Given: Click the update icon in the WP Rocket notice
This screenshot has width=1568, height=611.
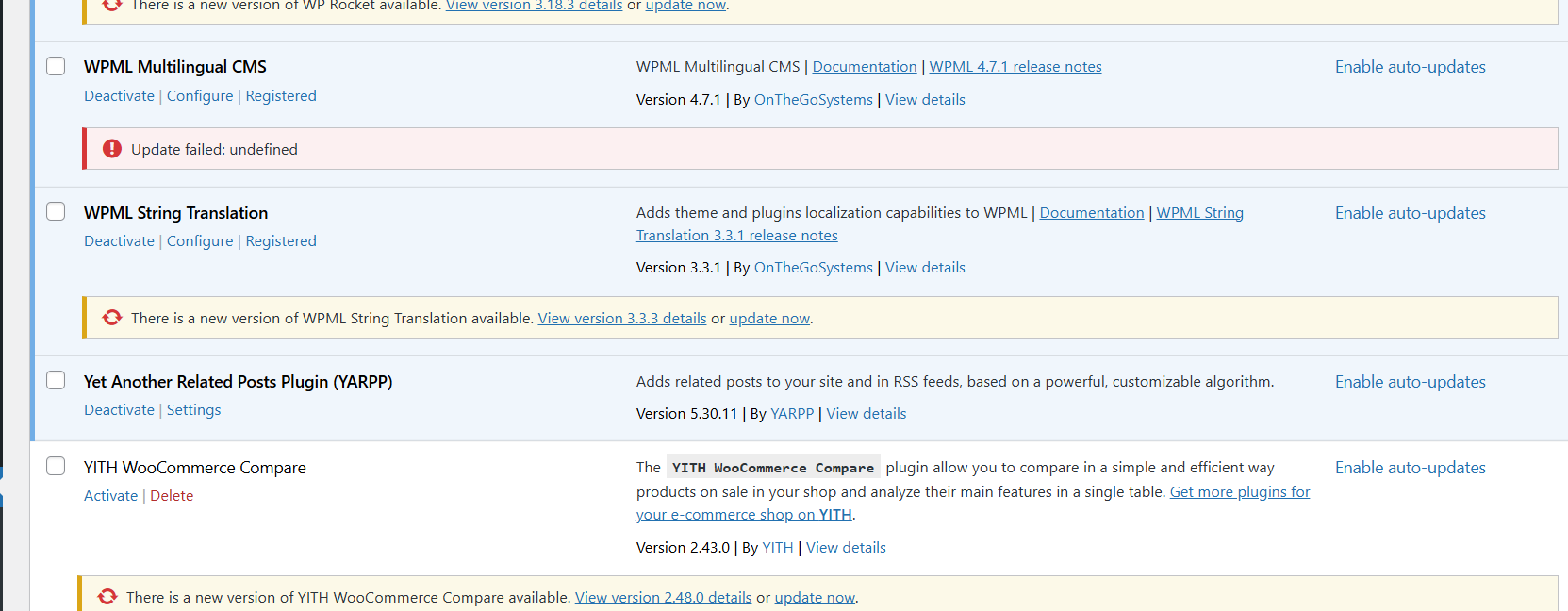Looking at the screenshot, I should pos(112,5).
